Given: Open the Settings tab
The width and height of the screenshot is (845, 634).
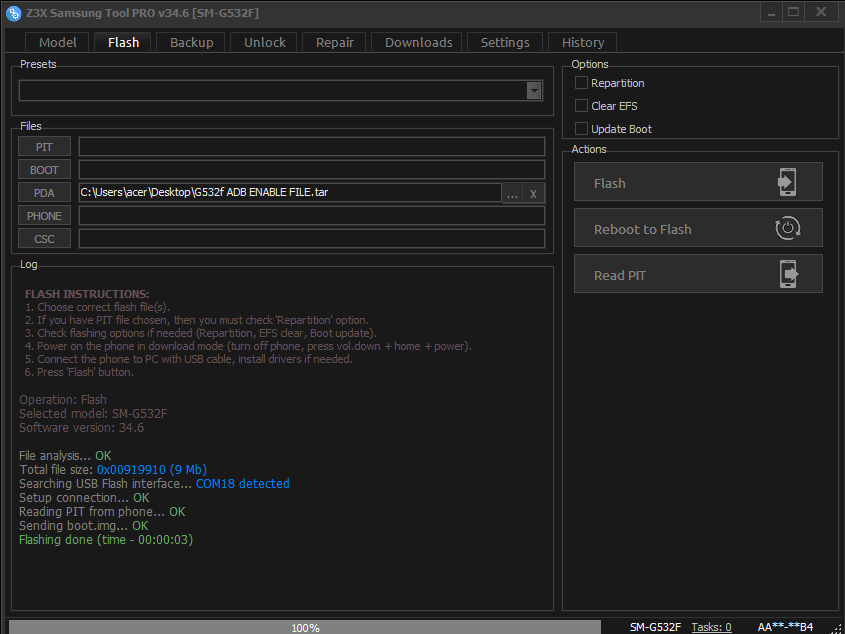Looking at the screenshot, I should pos(505,42).
